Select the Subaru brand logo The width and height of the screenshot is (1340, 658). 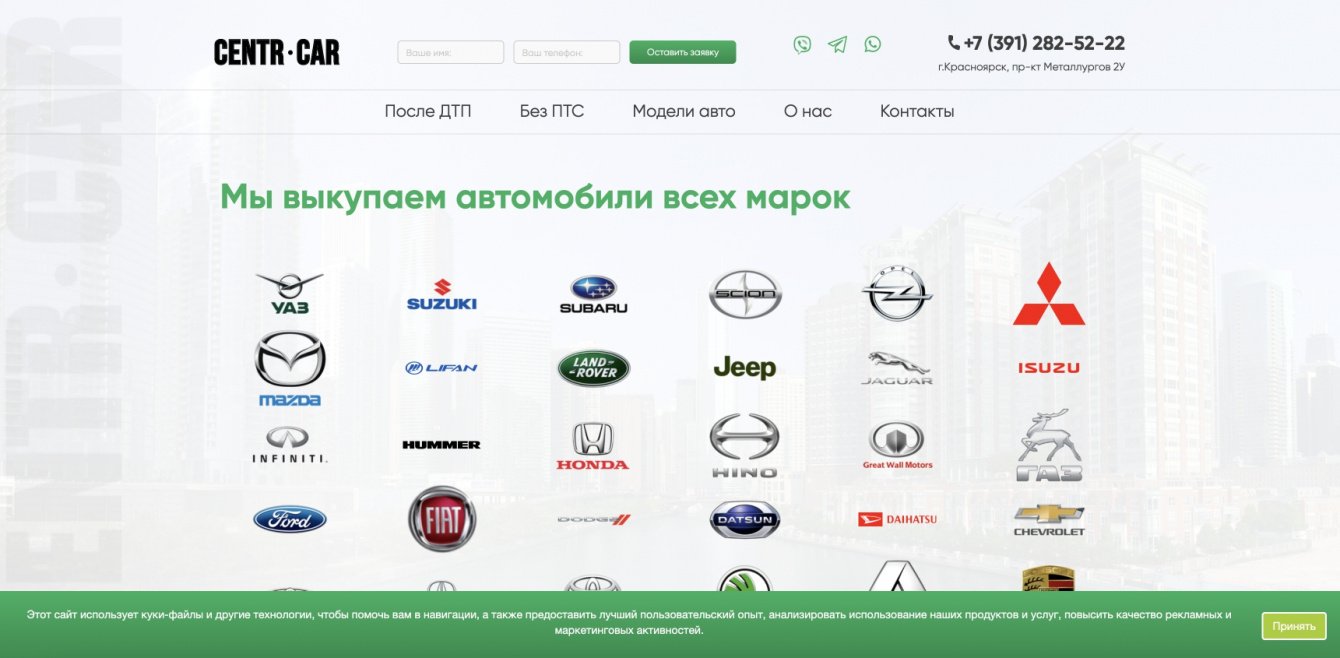[x=593, y=295]
